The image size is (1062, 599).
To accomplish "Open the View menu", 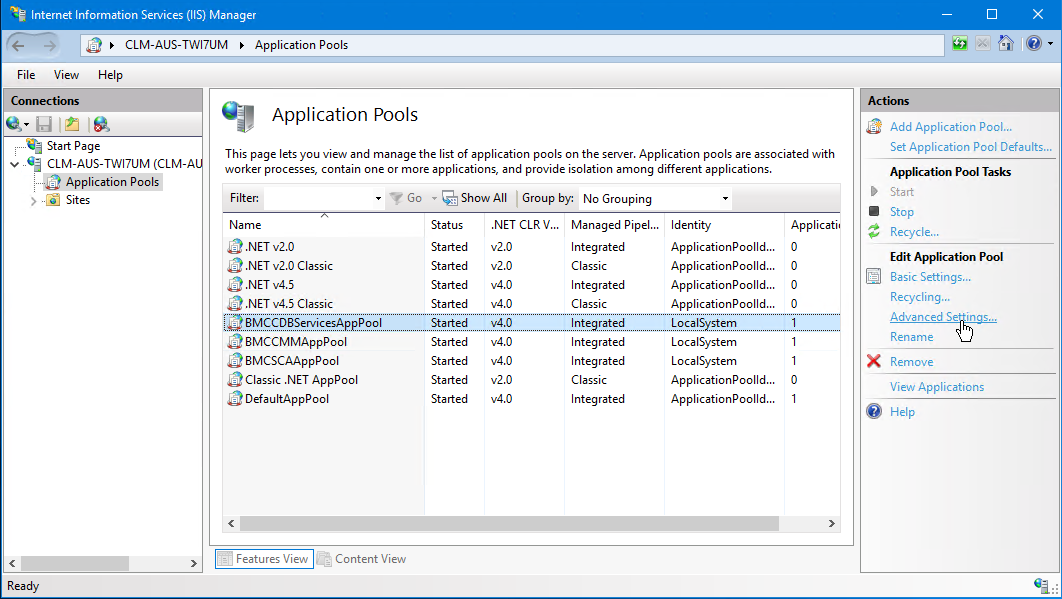I will [x=66, y=75].
